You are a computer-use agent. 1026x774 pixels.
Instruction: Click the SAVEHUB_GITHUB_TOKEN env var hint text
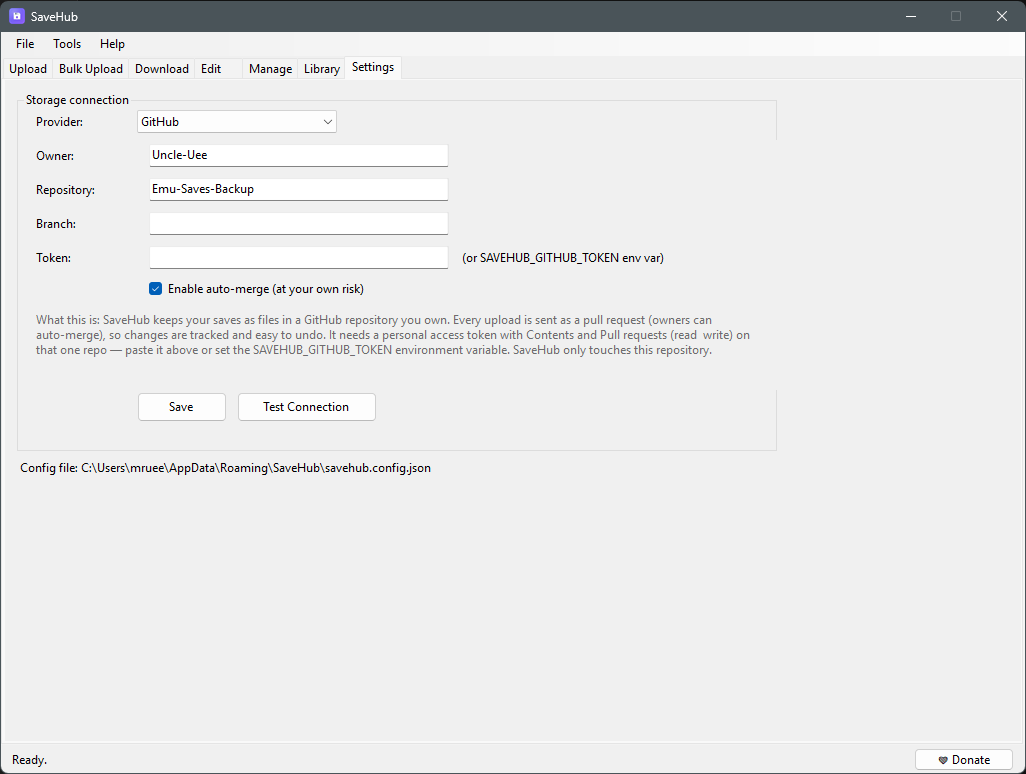click(x=563, y=258)
